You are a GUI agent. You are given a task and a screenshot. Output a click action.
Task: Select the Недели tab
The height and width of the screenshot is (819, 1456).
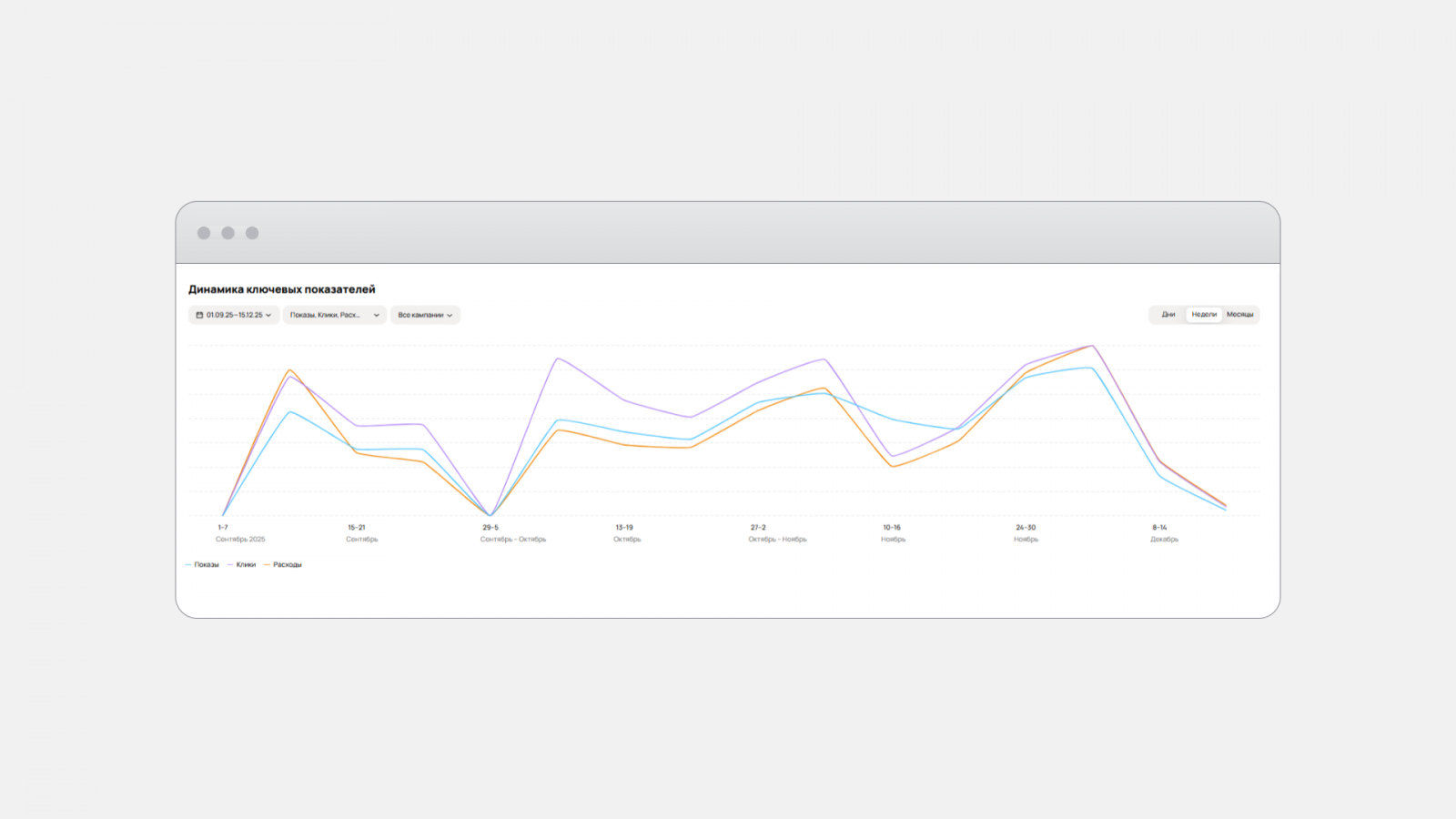point(1204,315)
